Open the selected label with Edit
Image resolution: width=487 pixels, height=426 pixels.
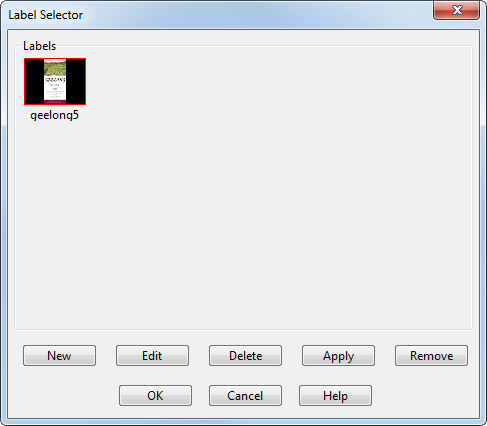pos(152,356)
